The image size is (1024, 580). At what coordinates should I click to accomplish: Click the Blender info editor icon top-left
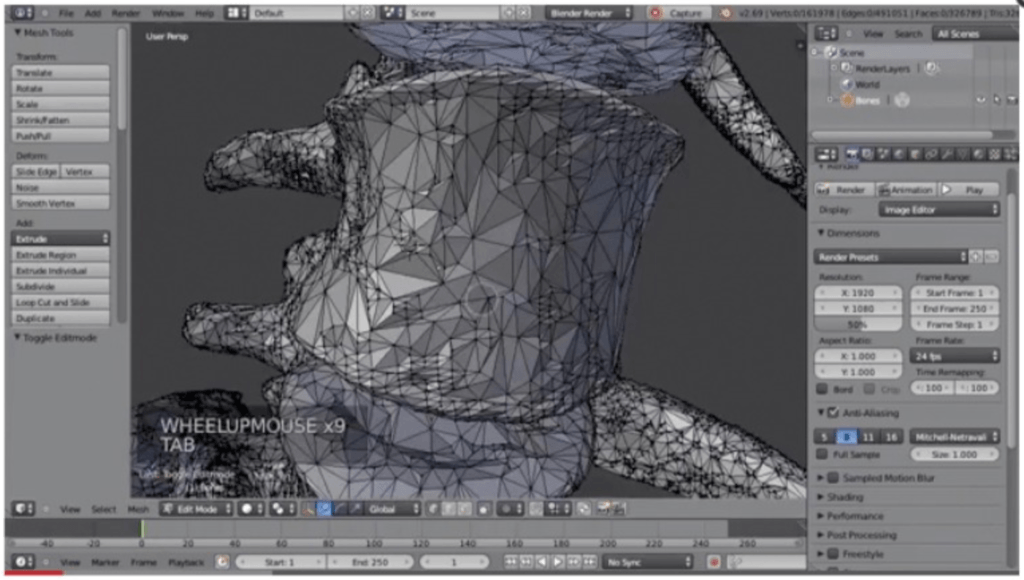point(20,13)
